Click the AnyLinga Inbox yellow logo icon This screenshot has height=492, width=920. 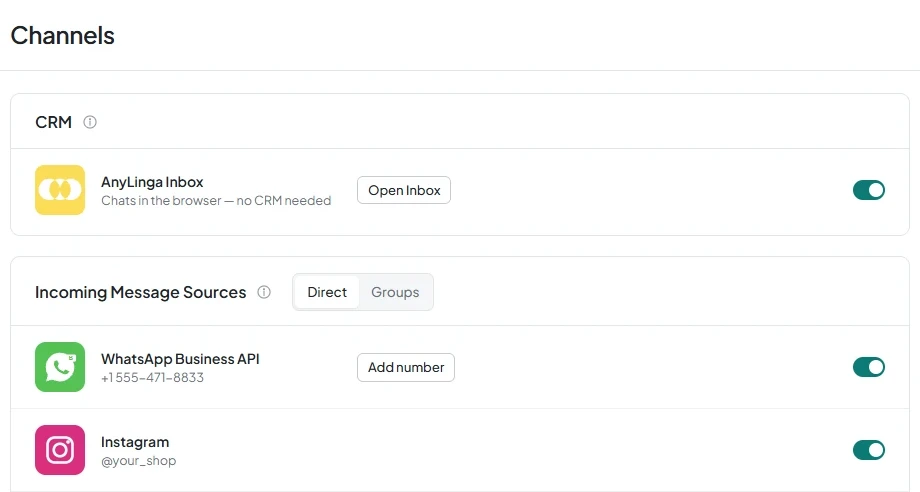click(x=60, y=190)
